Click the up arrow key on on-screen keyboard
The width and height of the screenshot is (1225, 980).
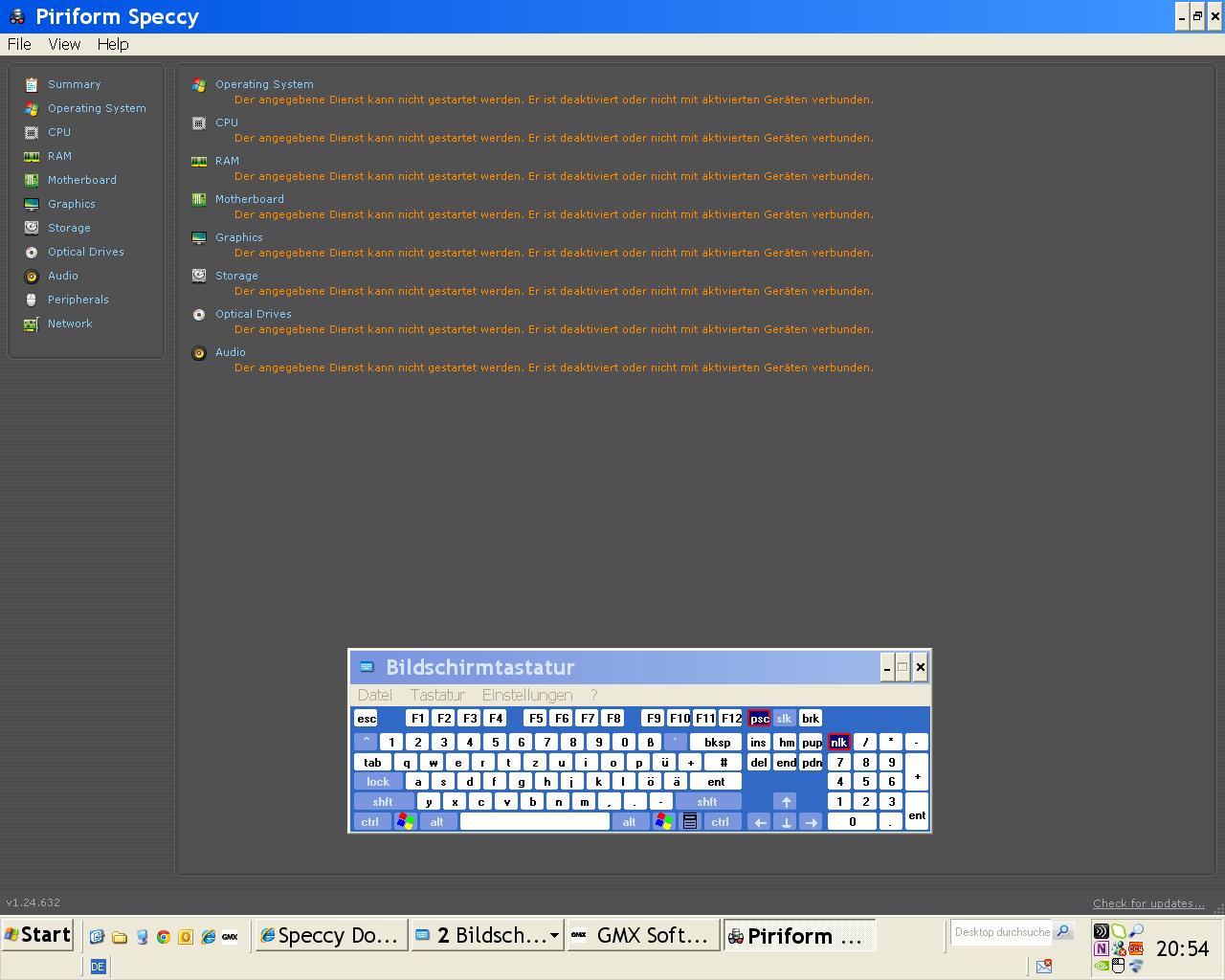click(x=786, y=802)
